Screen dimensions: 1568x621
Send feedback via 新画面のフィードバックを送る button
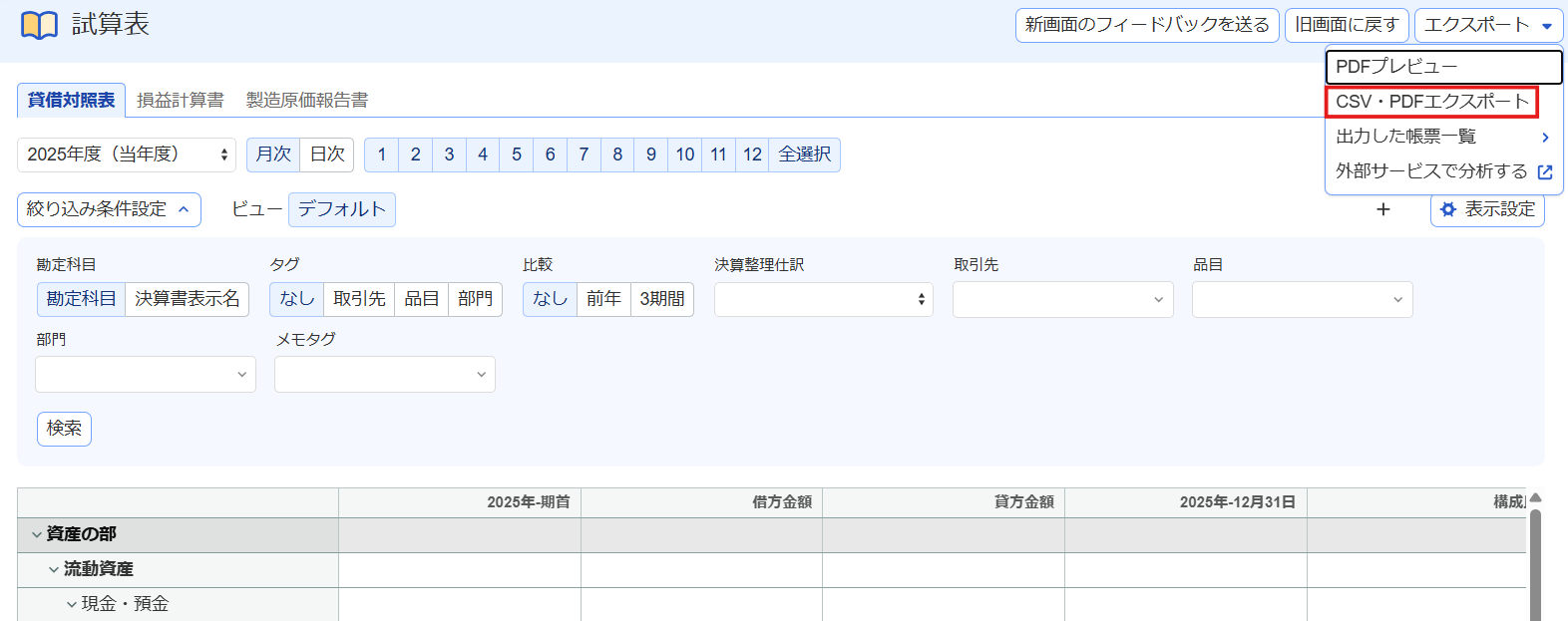coord(1147,25)
